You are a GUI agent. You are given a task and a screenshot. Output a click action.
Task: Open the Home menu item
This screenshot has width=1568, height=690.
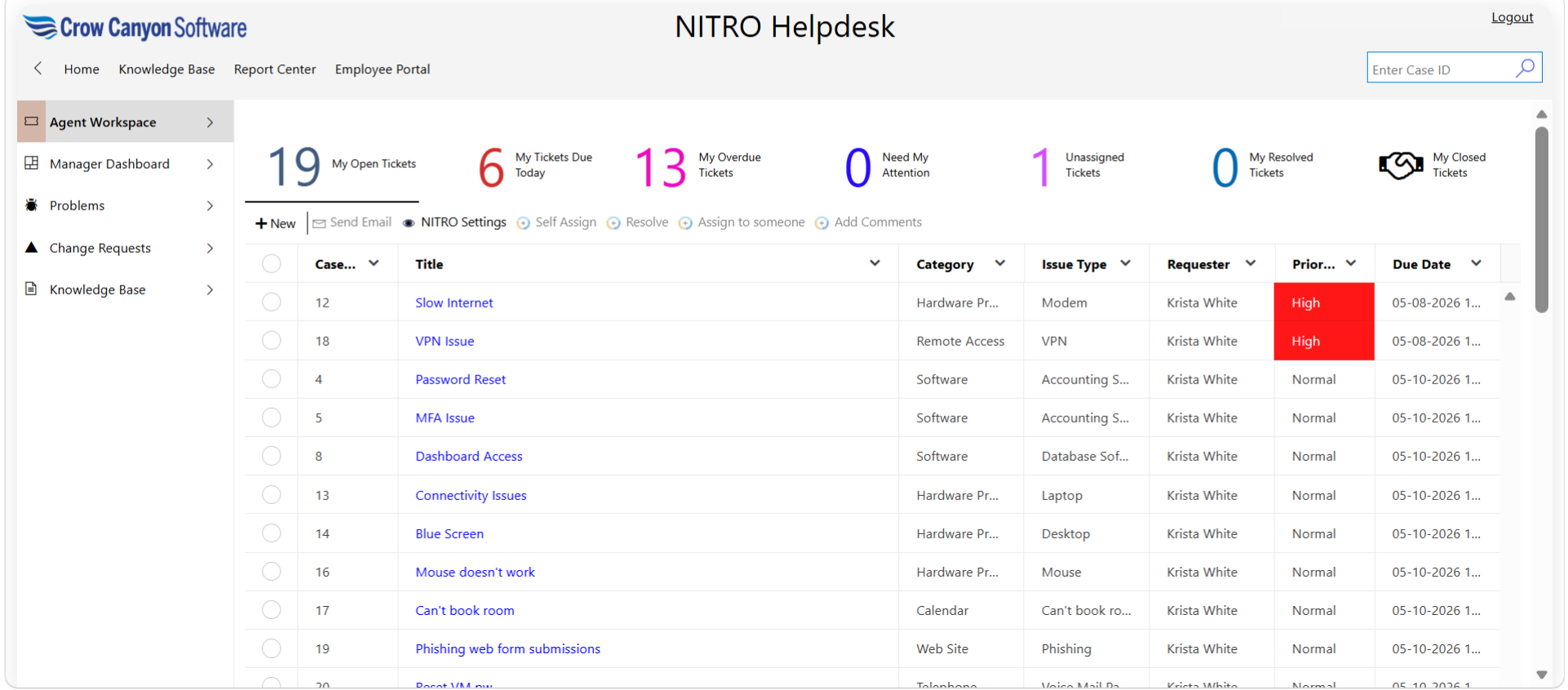click(x=82, y=69)
